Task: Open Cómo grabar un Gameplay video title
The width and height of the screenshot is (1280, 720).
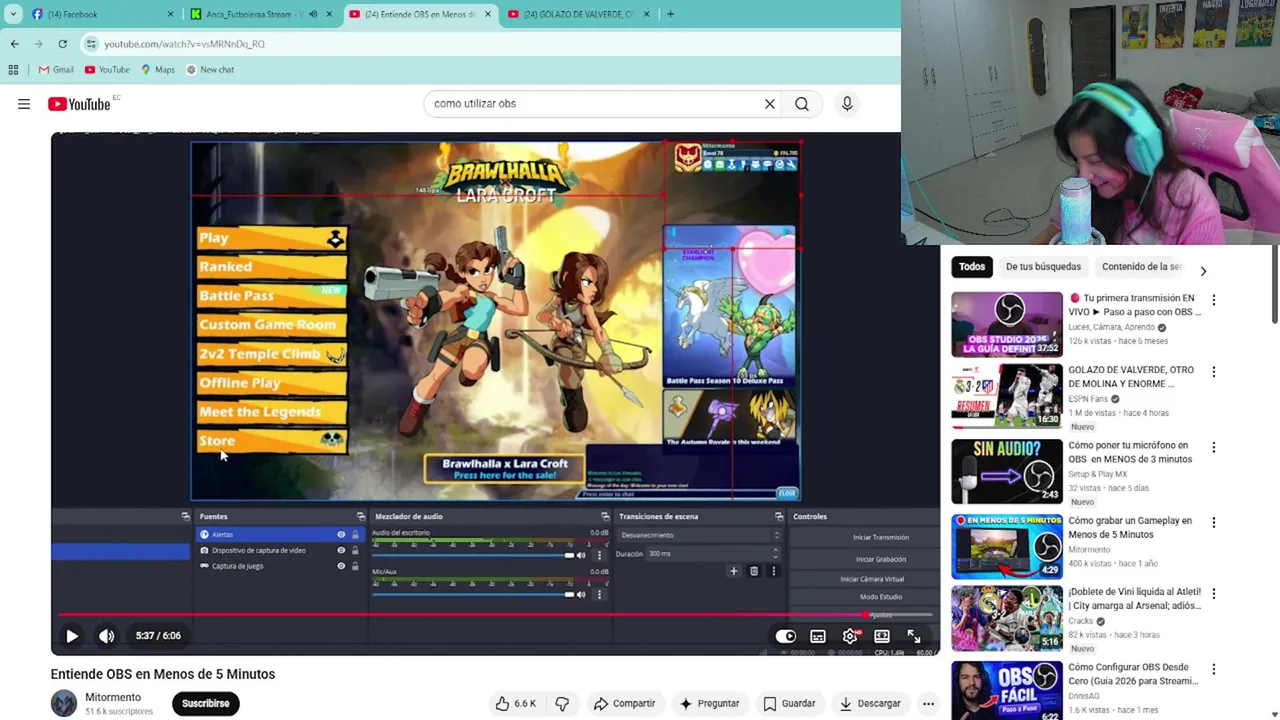Action: coord(1130,527)
